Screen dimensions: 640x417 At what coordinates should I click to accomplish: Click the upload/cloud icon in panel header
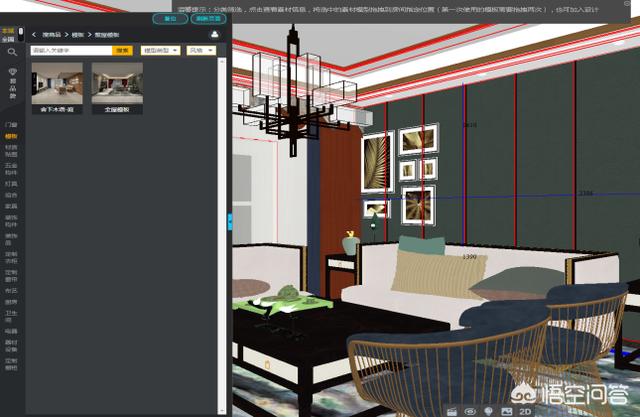coord(215,34)
